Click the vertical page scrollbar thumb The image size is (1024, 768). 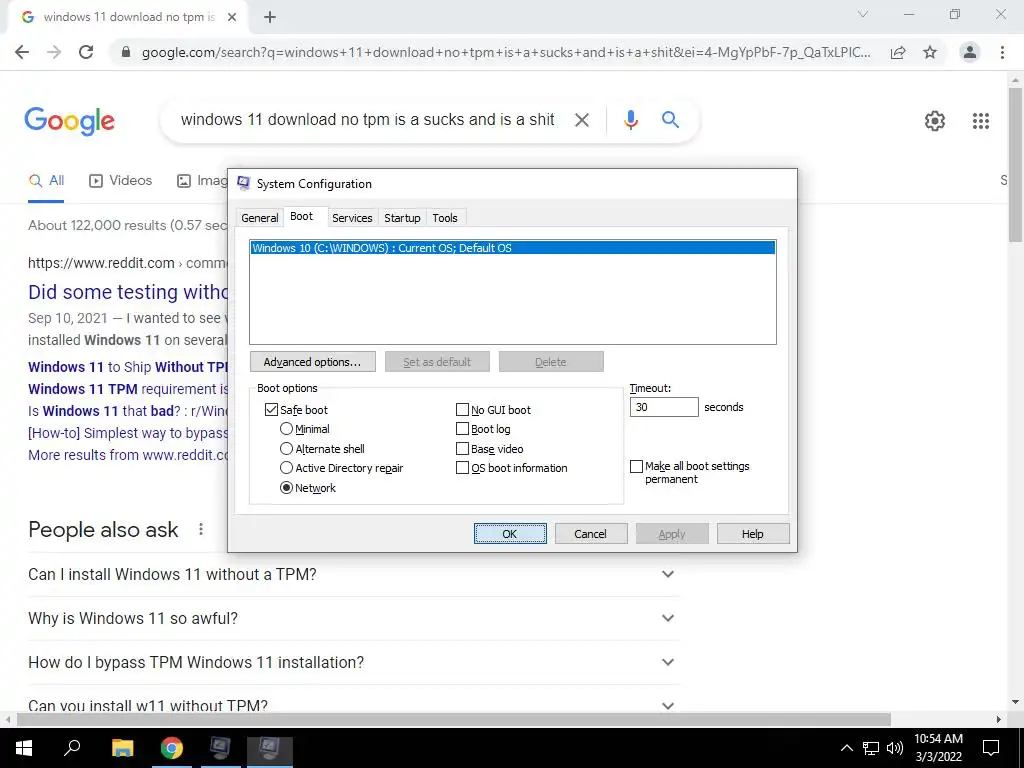pyautogui.click(x=1015, y=165)
